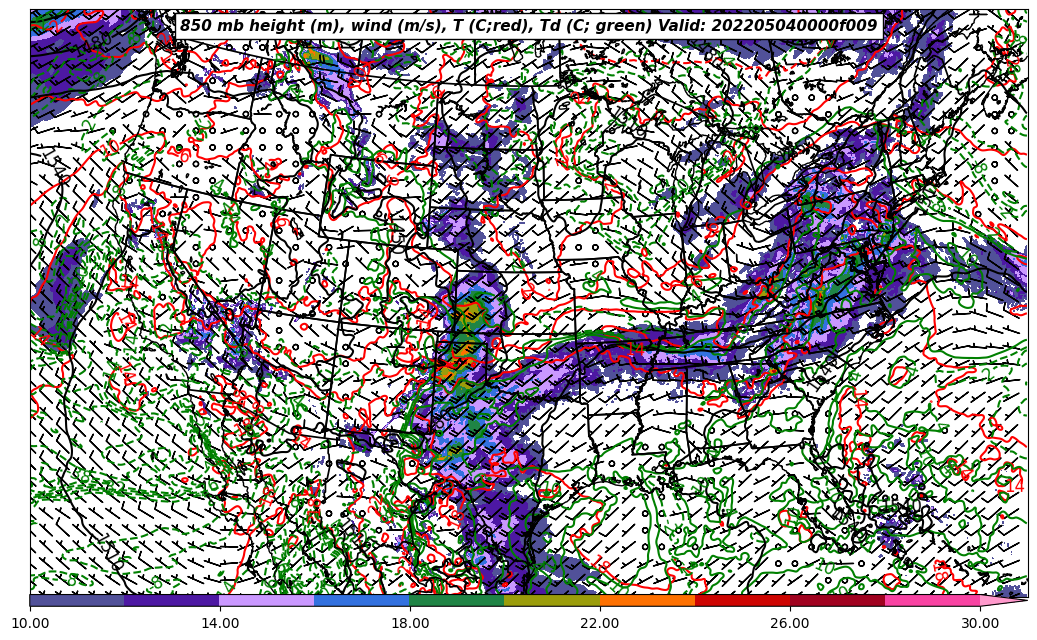Viewport: 1037px width, 640px height.
Task: Click the pink 28–30 colorbar segment
Action: pos(933,600)
